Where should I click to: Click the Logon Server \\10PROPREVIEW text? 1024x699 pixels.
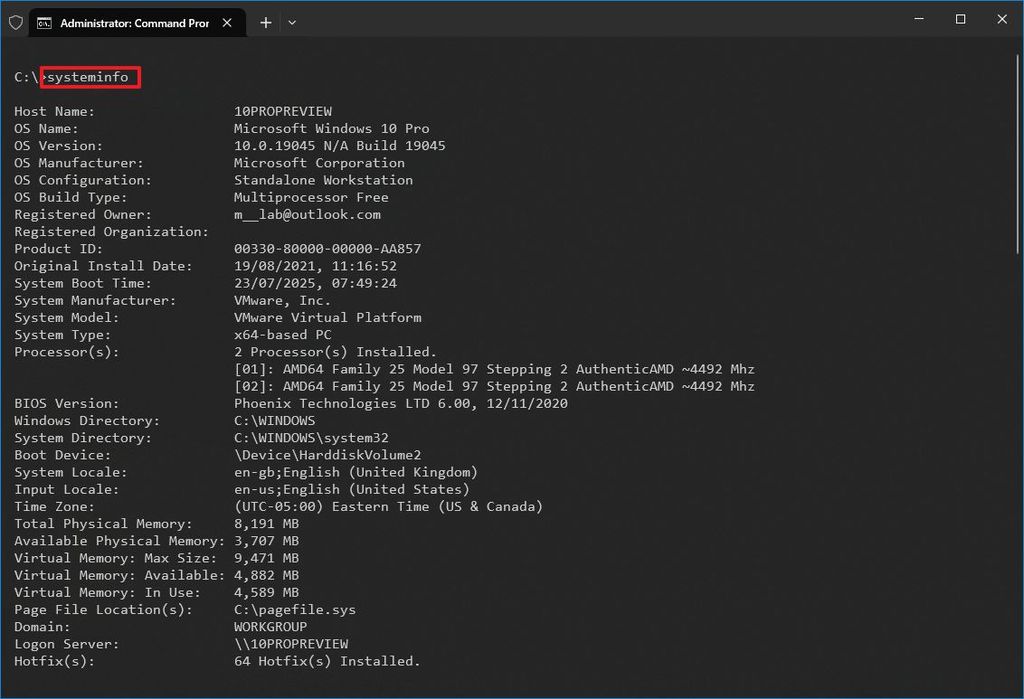[x=291, y=643]
